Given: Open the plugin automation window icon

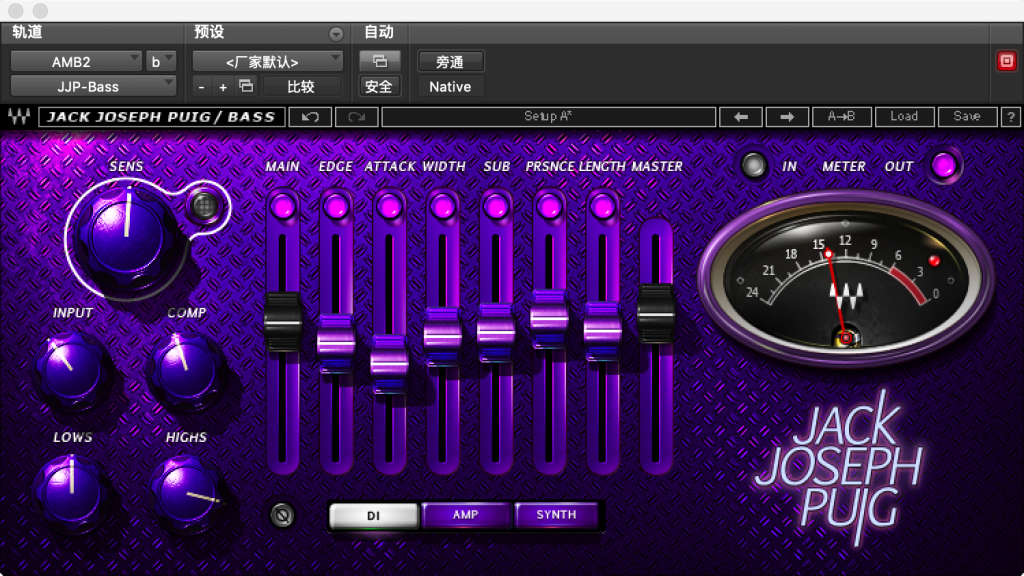Looking at the screenshot, I should (379, 61).
